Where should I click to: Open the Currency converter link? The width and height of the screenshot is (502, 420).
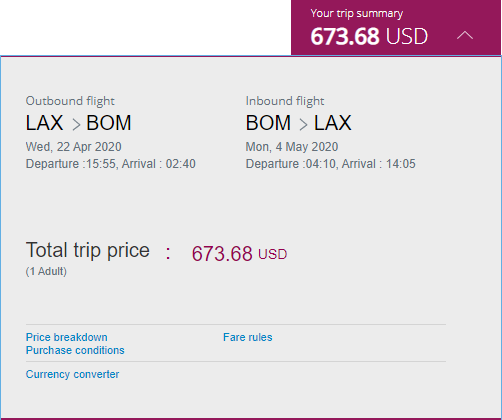(x=72, y=374)
